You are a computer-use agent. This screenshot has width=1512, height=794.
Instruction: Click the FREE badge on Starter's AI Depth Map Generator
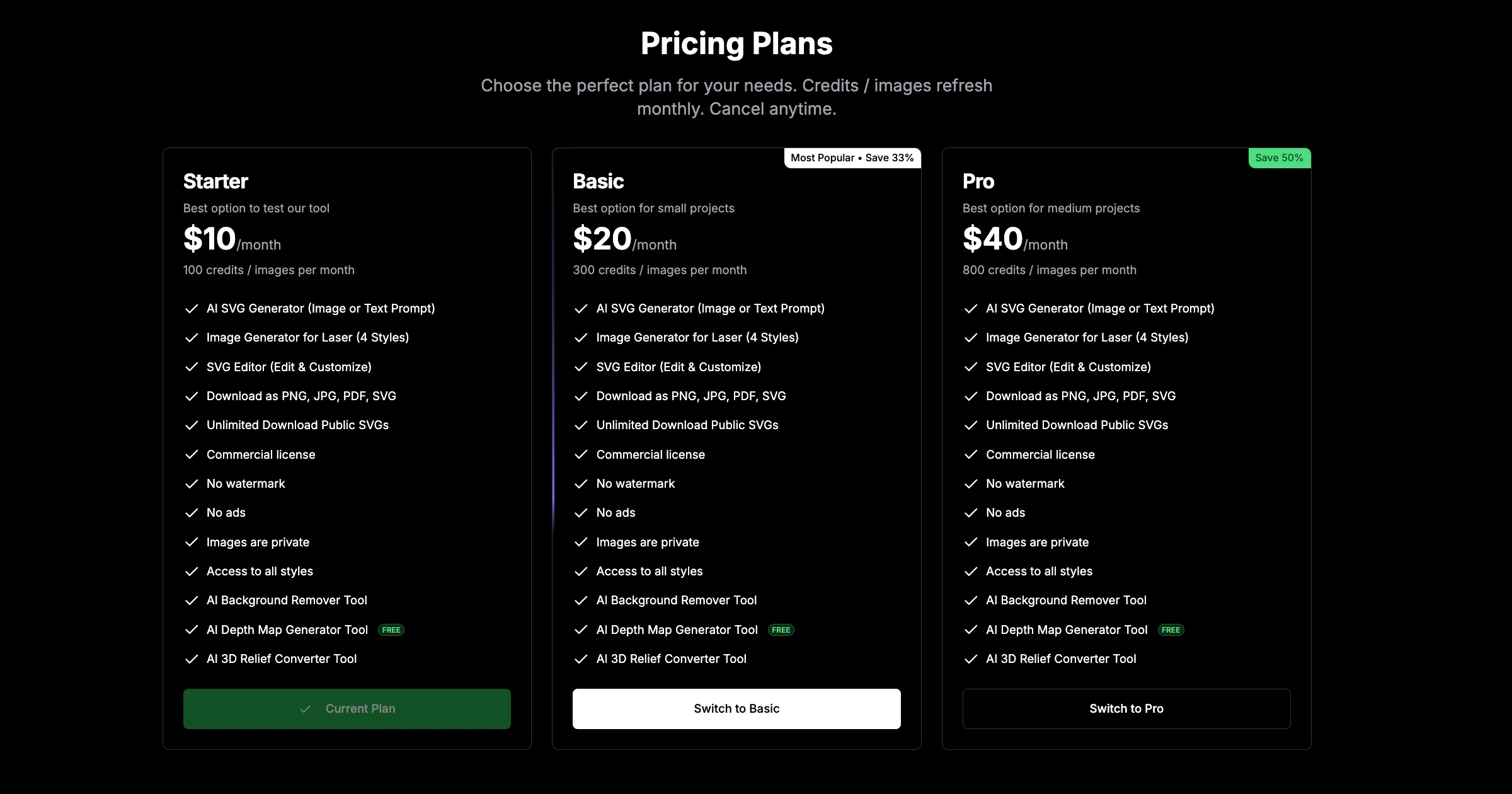pos(391,630)
